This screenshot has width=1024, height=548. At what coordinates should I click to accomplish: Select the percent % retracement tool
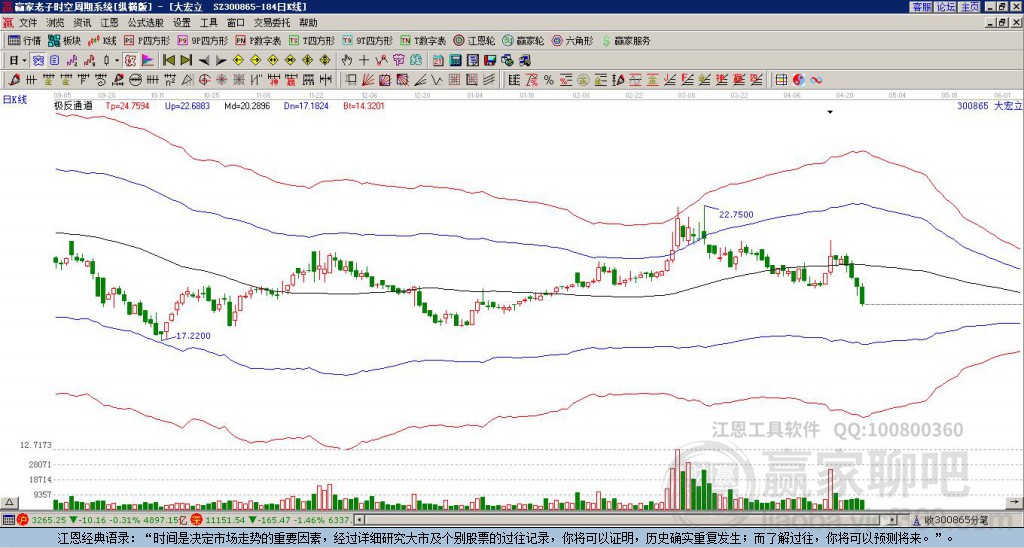549,80
